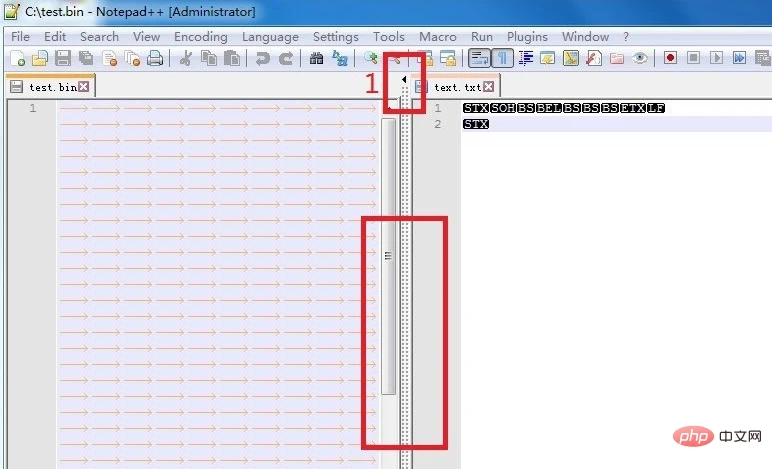Image resolution: width=772 pixels, height=469 pixels.
Task: Click the Paste toolbar icon
Action: point(231,58)
